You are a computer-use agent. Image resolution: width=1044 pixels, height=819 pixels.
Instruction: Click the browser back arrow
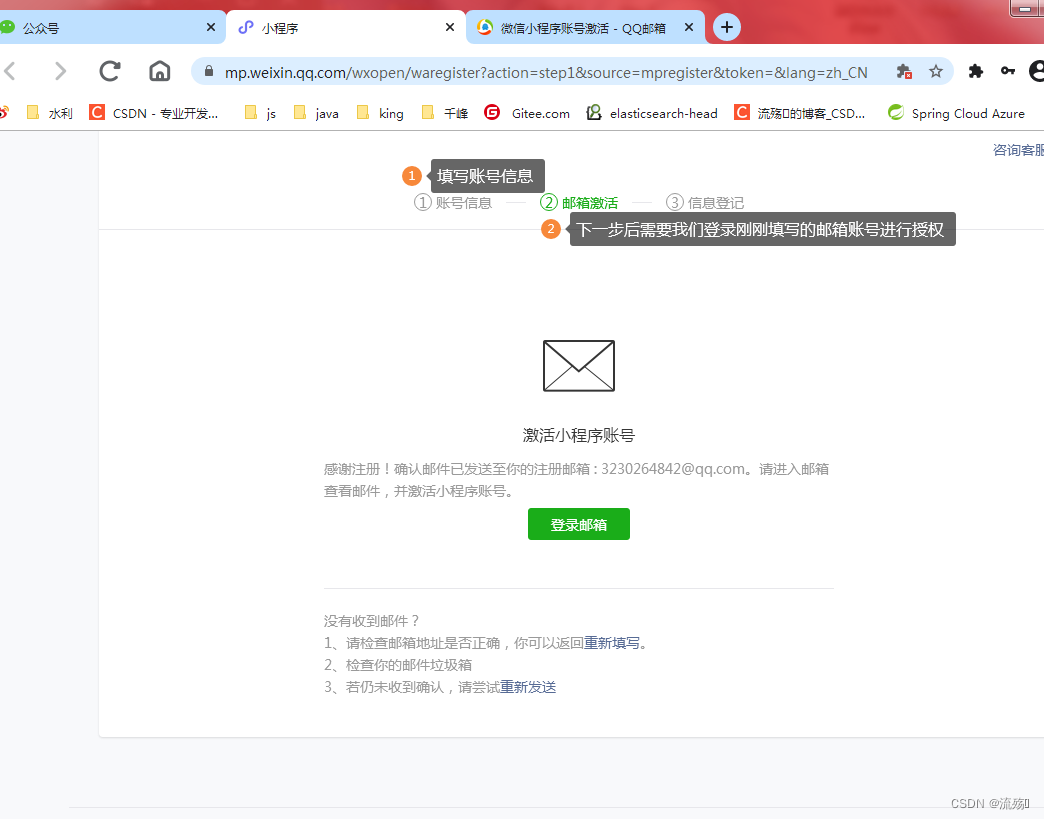(x=10, y=71)
